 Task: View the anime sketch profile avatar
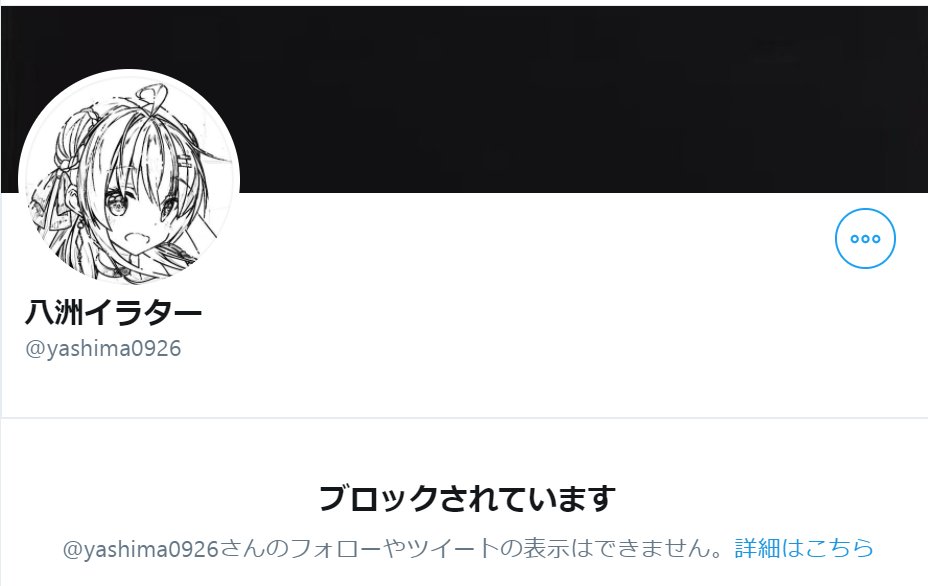click(129, 180)
